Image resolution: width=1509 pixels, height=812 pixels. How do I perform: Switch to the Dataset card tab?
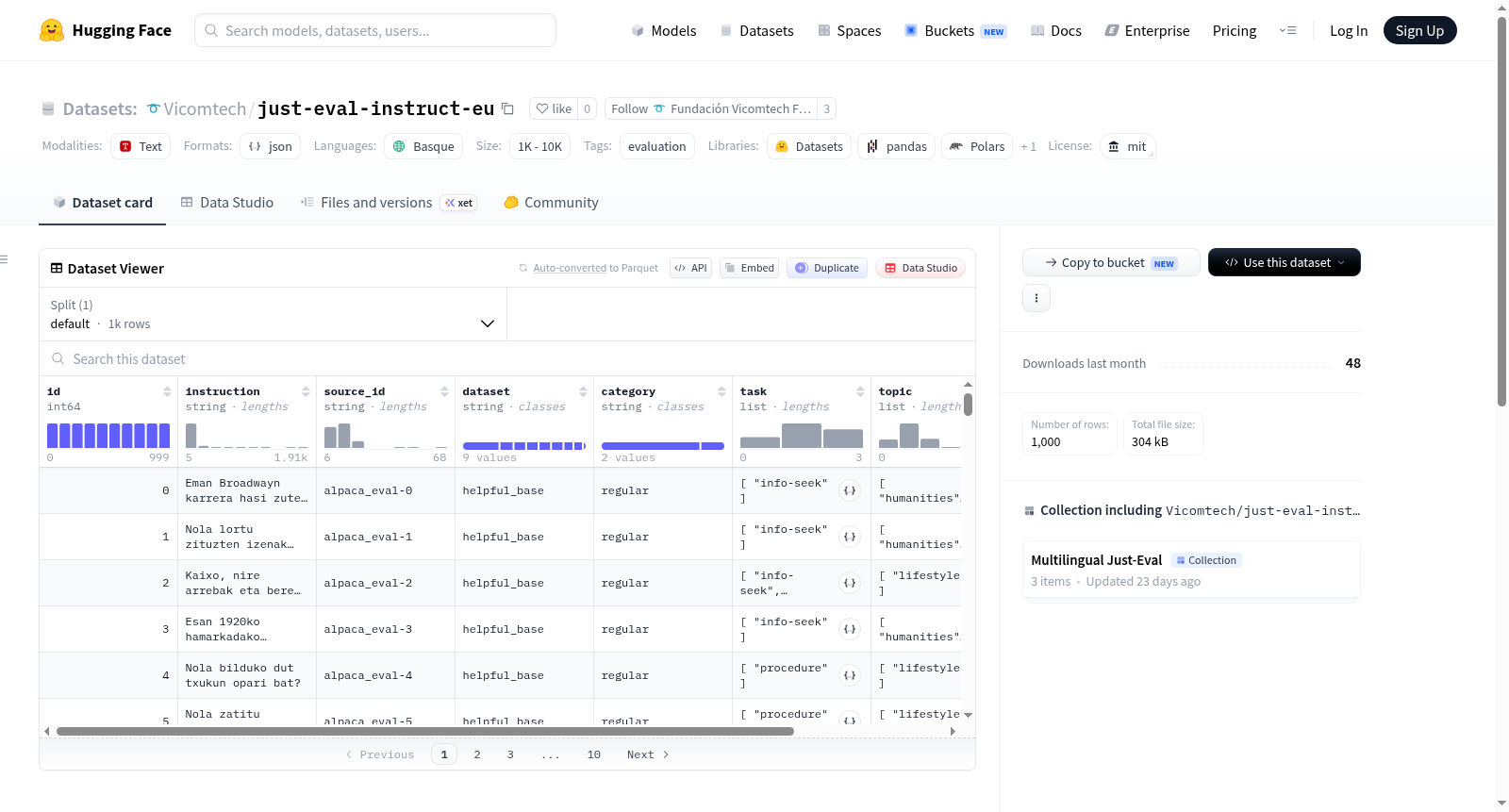pos(102,203)
